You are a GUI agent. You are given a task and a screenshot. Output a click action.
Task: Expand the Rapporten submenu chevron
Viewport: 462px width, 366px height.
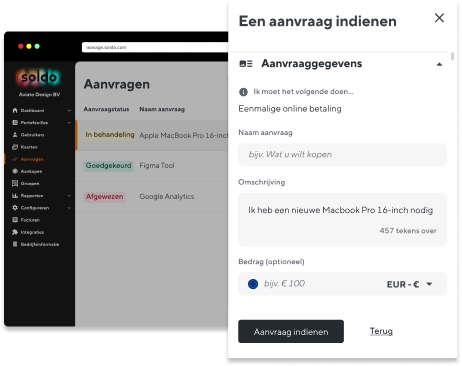point(69,196)
